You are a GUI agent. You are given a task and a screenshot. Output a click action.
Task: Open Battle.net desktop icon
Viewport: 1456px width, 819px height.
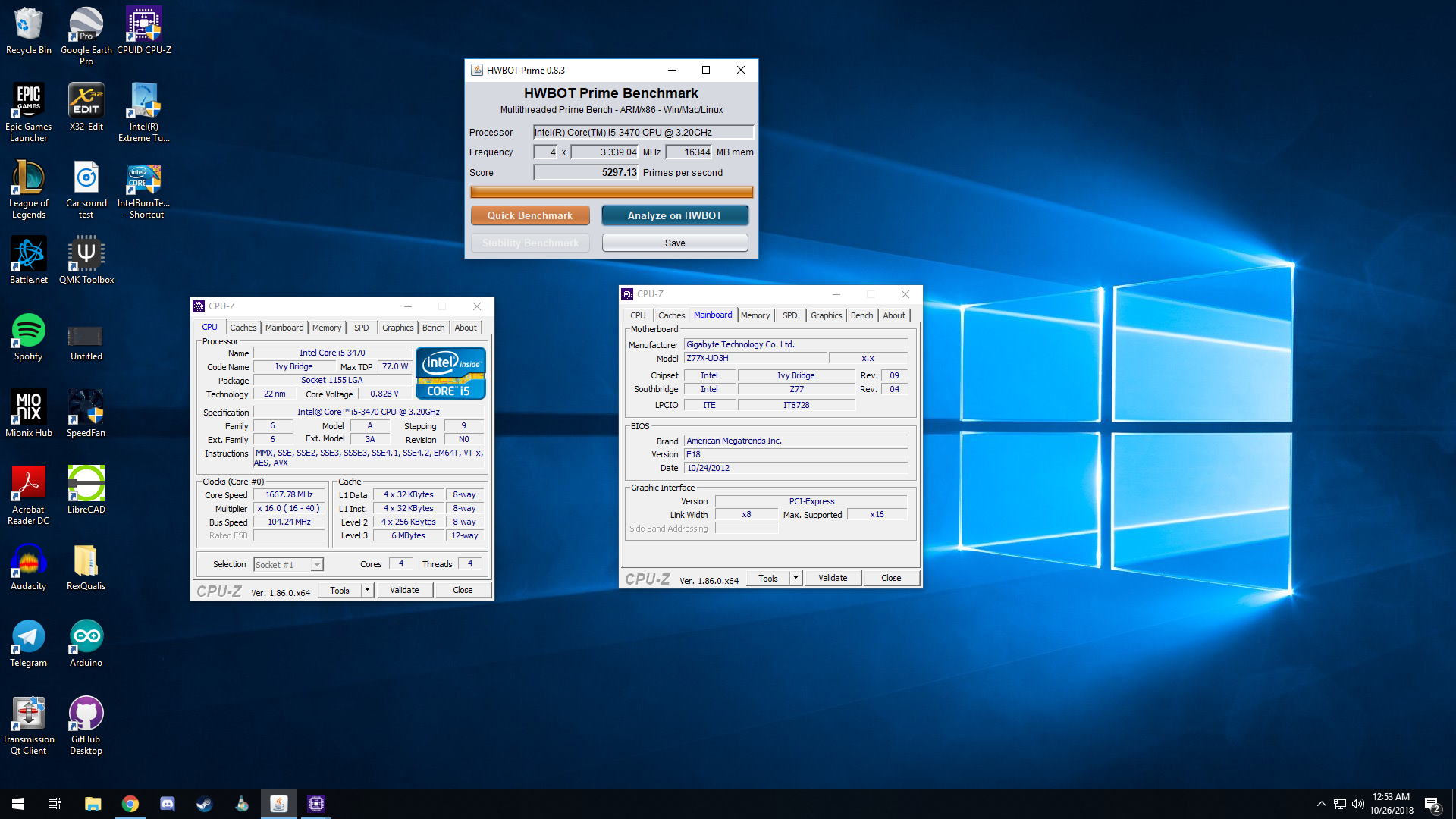[28, 260]
